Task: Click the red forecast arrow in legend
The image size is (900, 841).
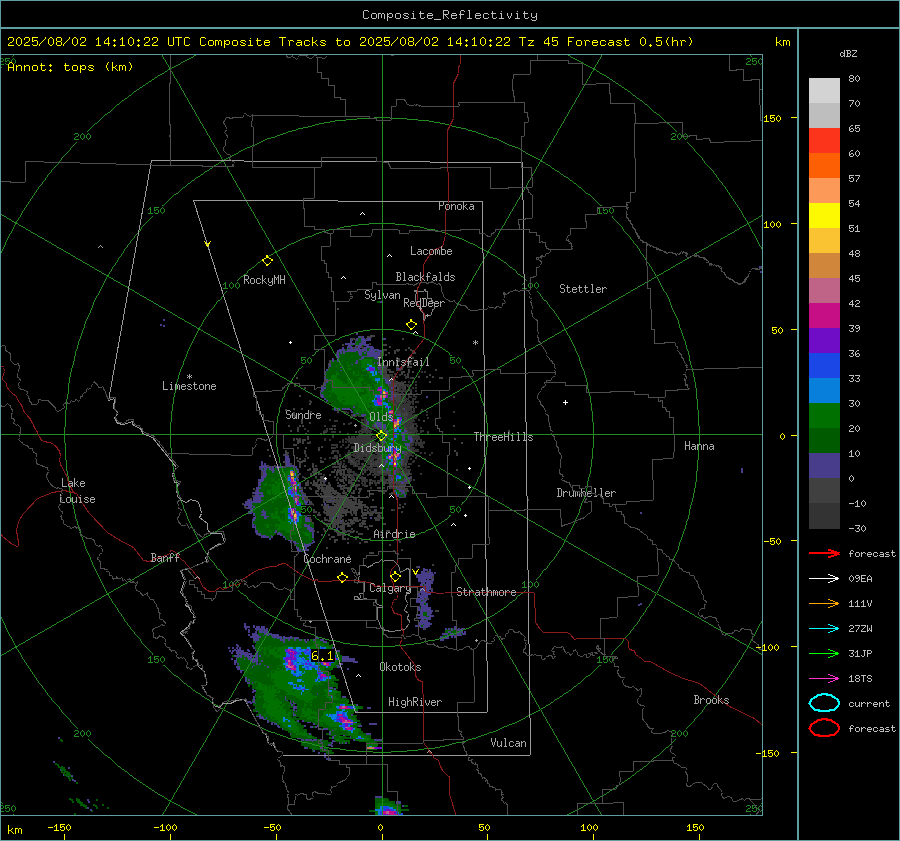Action: click(824, 553)
